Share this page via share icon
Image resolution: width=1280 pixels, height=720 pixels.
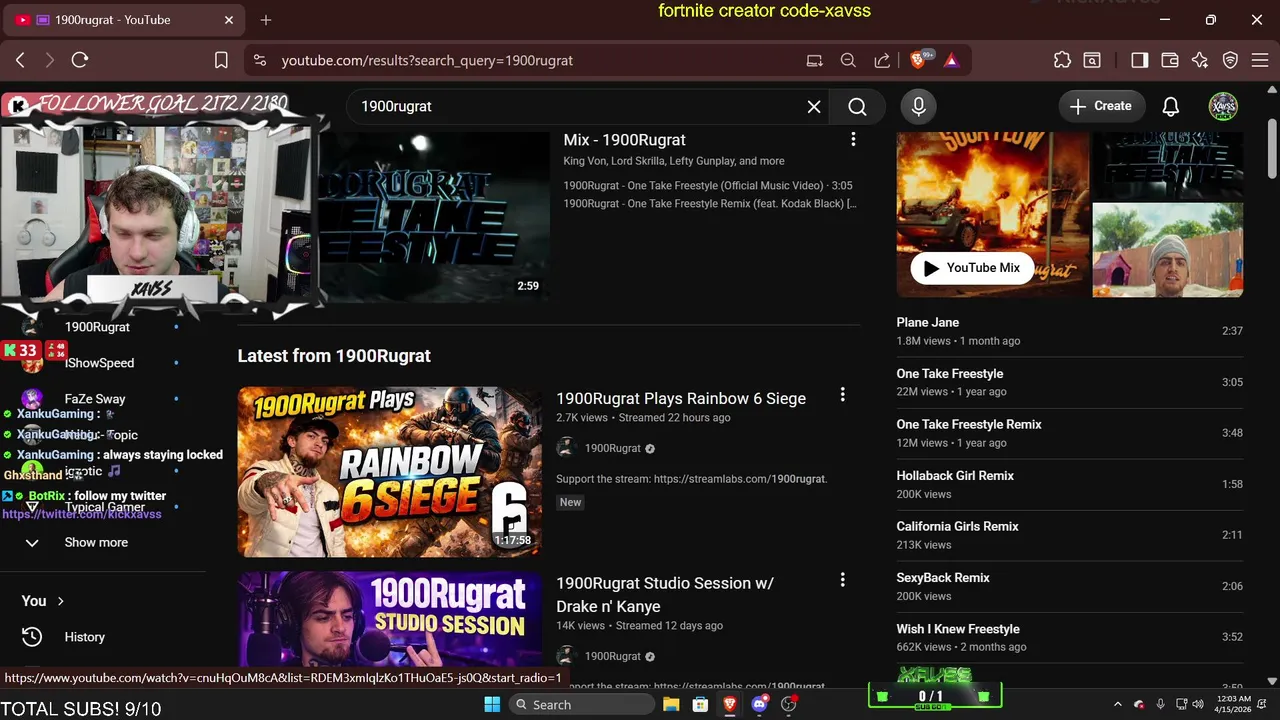point(882,60)
